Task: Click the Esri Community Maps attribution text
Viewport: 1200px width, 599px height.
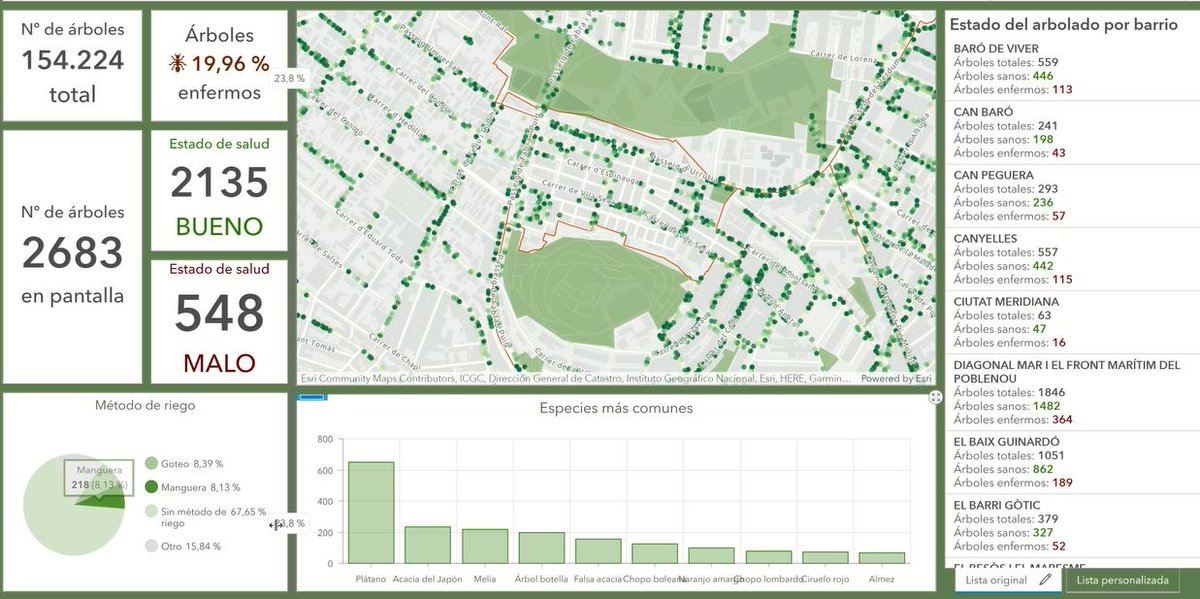Action: click(576, 379)
